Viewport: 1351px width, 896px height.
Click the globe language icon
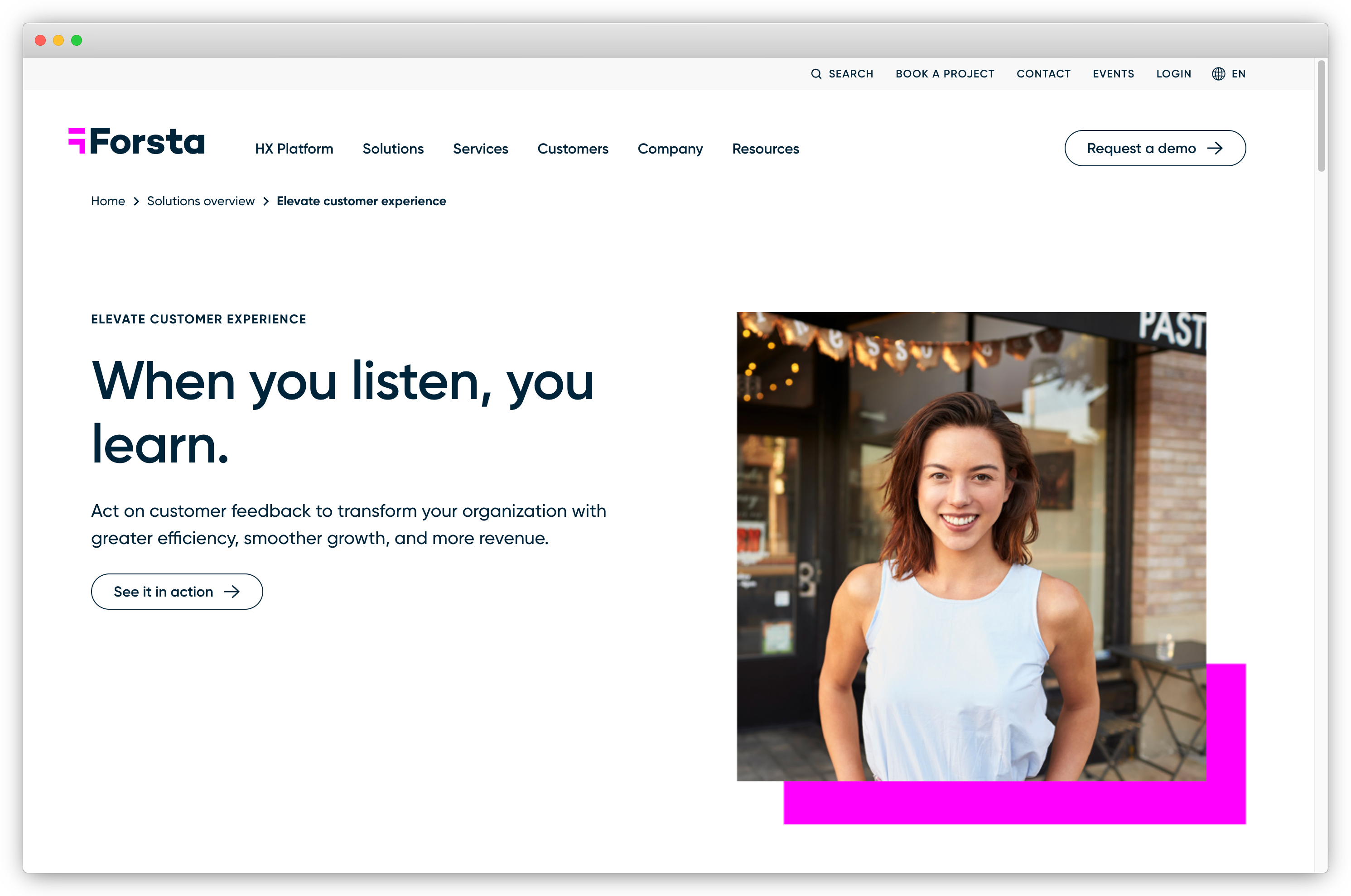(x=1218, y=74)
